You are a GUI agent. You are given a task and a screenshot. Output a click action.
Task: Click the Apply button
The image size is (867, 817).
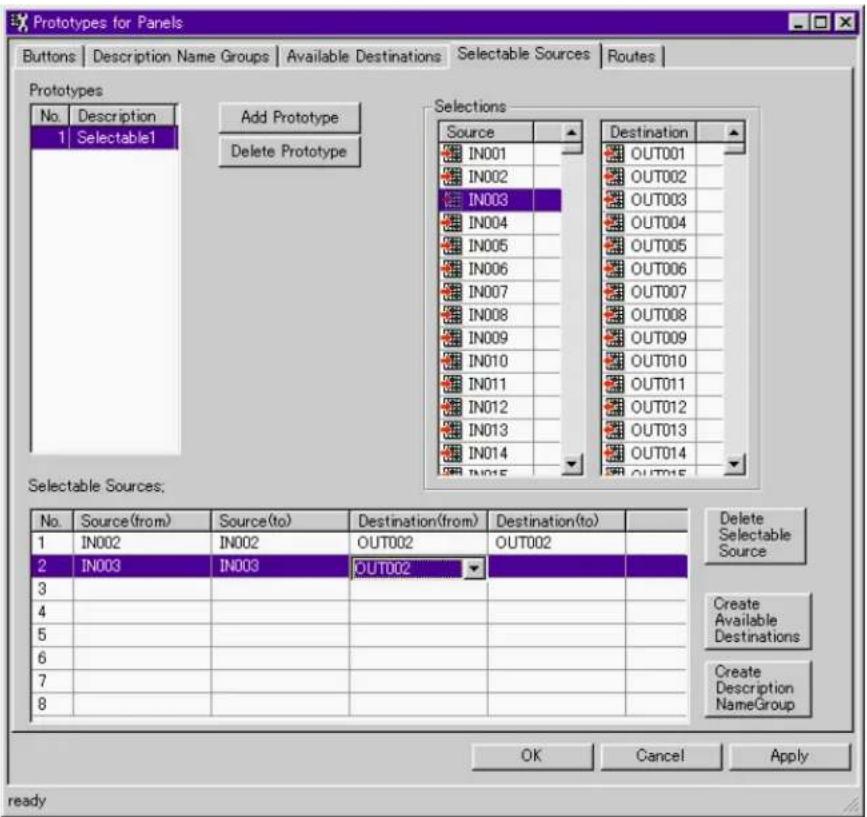(x=790, y=756)
